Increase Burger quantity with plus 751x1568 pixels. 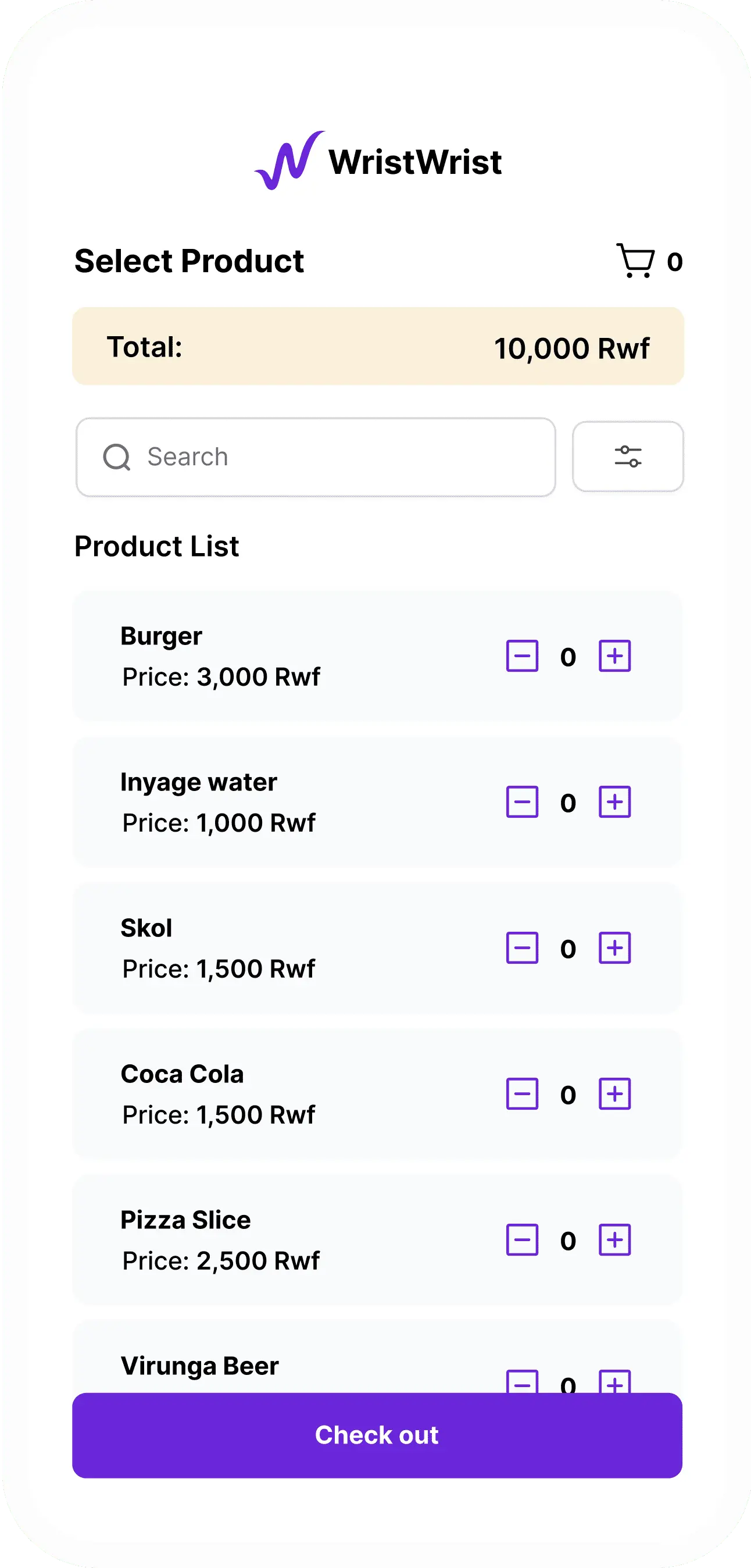pyautogui.click(x=614, y=656)
